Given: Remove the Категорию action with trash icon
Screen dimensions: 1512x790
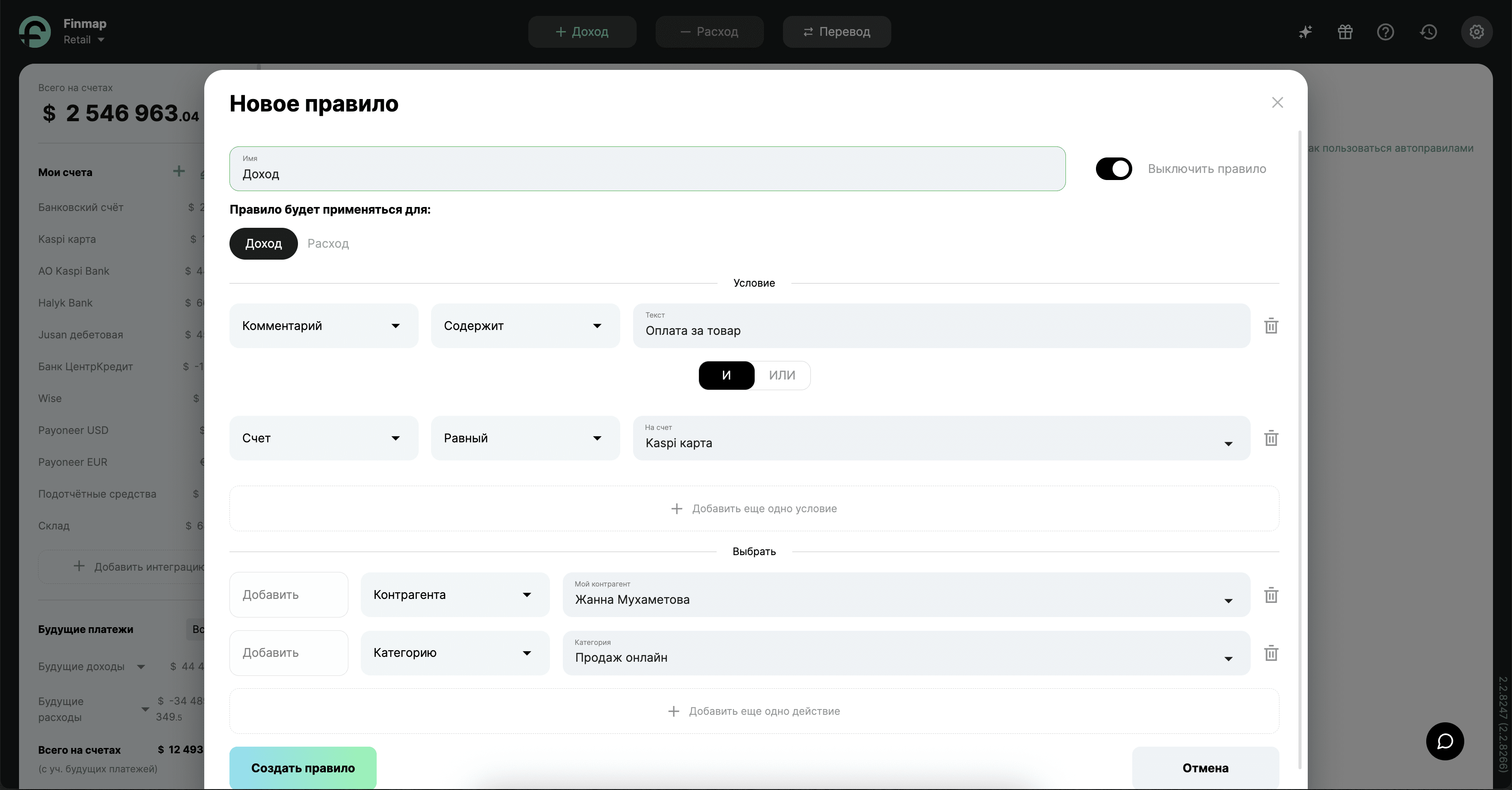Looking at the screenshot, I should 1271,653.
